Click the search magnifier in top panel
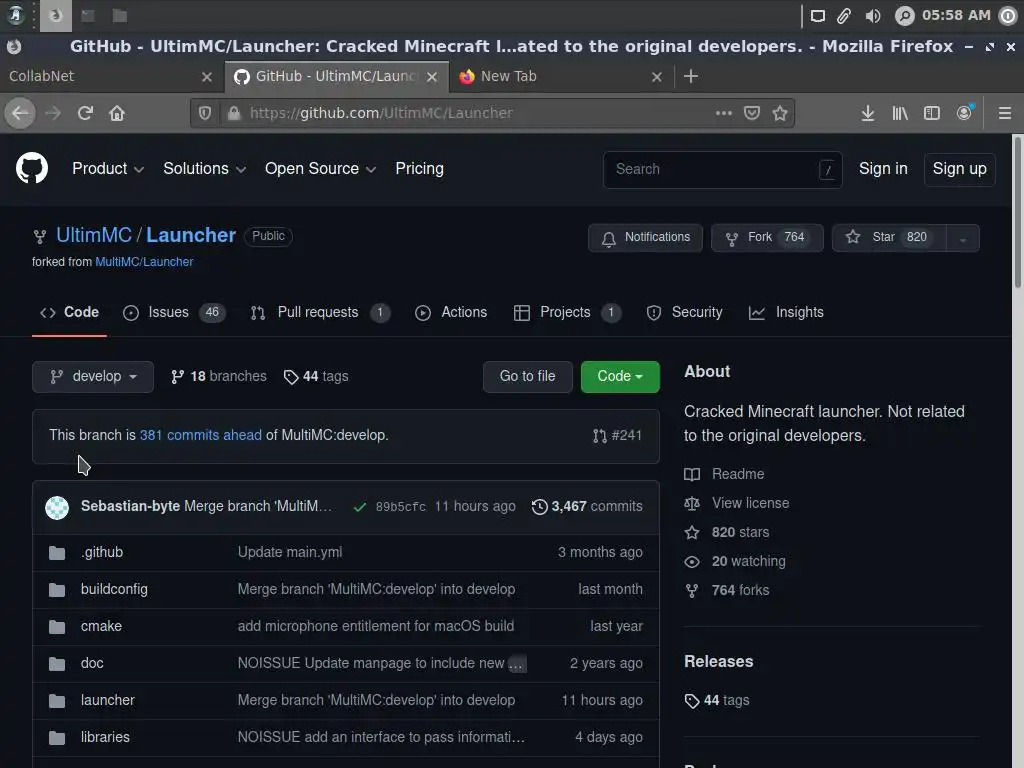Screen dimensions: 1024x768 point(904,16)
